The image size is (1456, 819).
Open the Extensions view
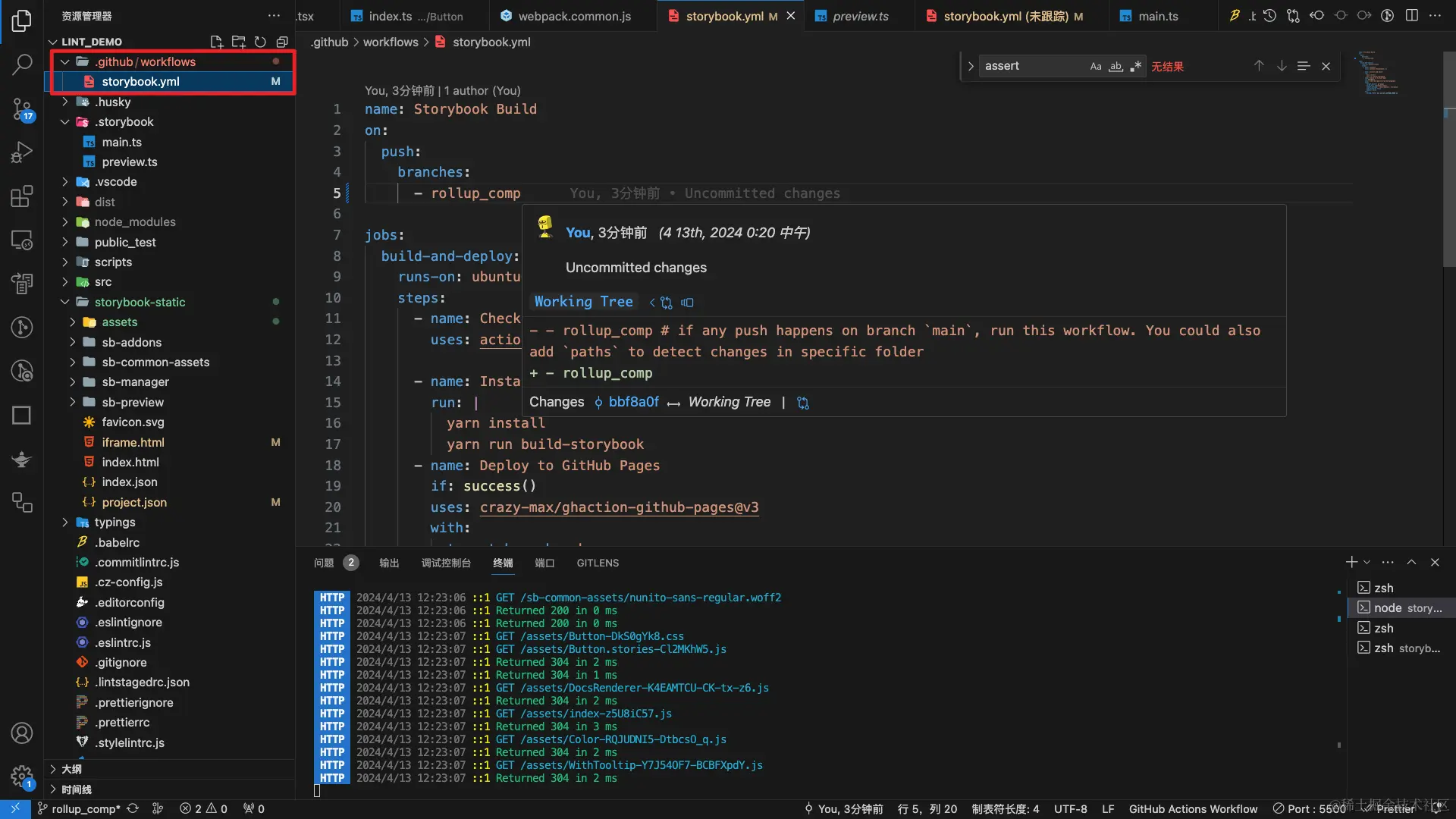(x=22, y=196)
